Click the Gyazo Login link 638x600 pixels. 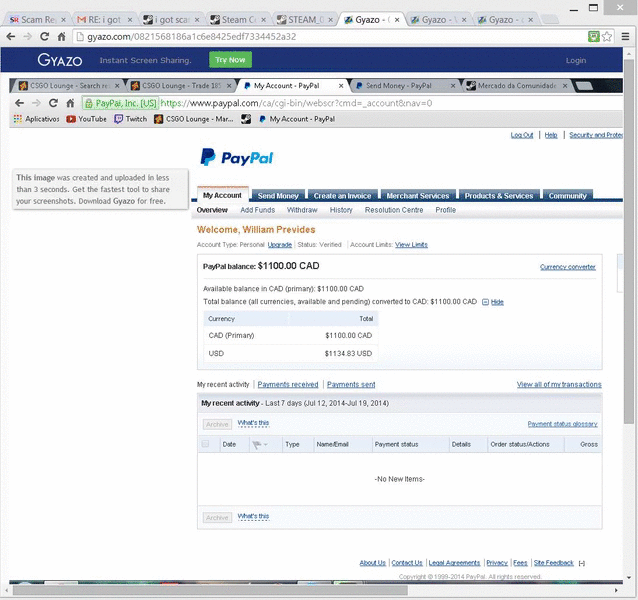pyautogui.click(x=576, y=60)
